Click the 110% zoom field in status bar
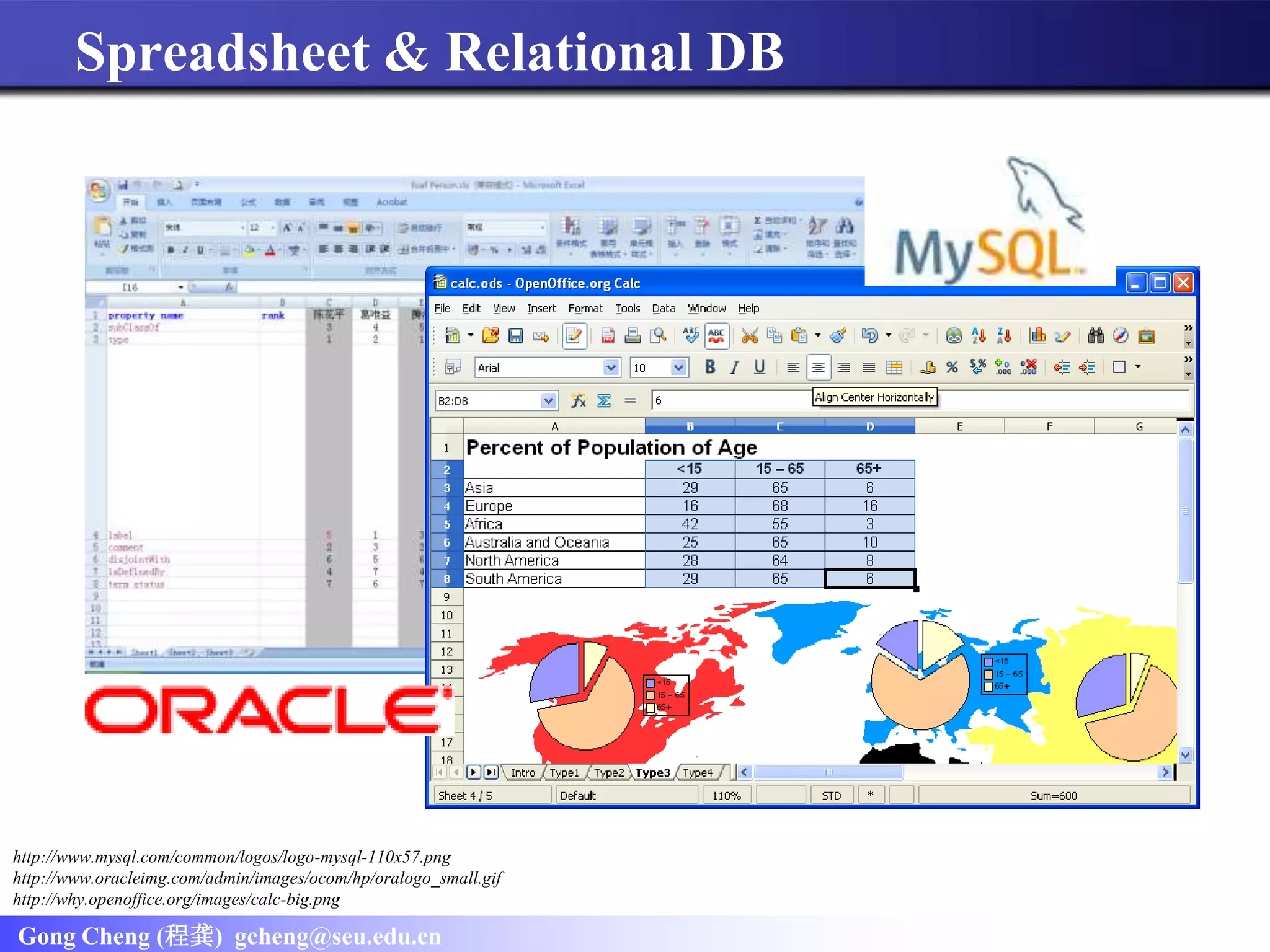The image size is (1270, 952). pos(726,796)
